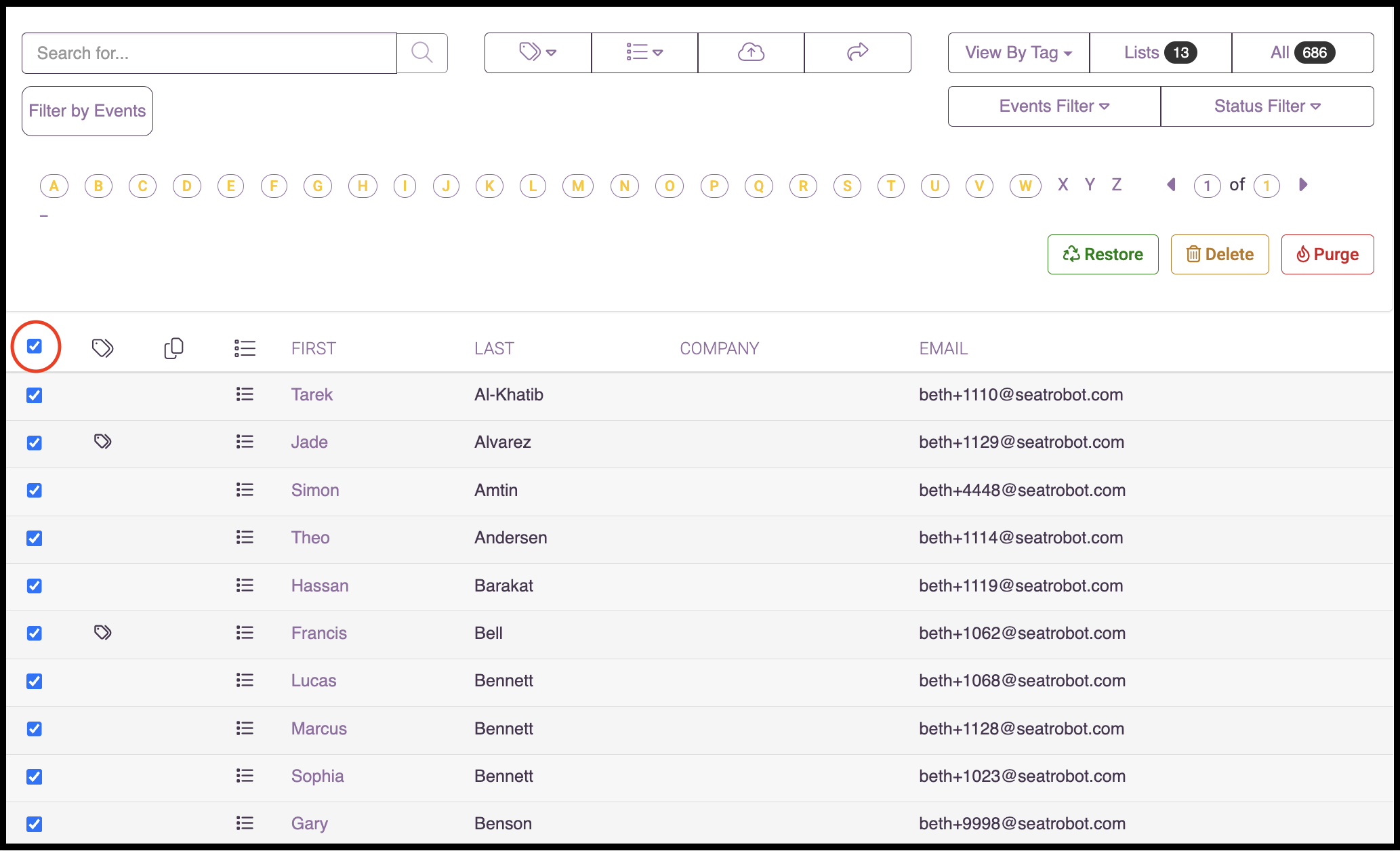Sort by FIRST column header
Screen dimensions: 1400x851
[314, 348]
